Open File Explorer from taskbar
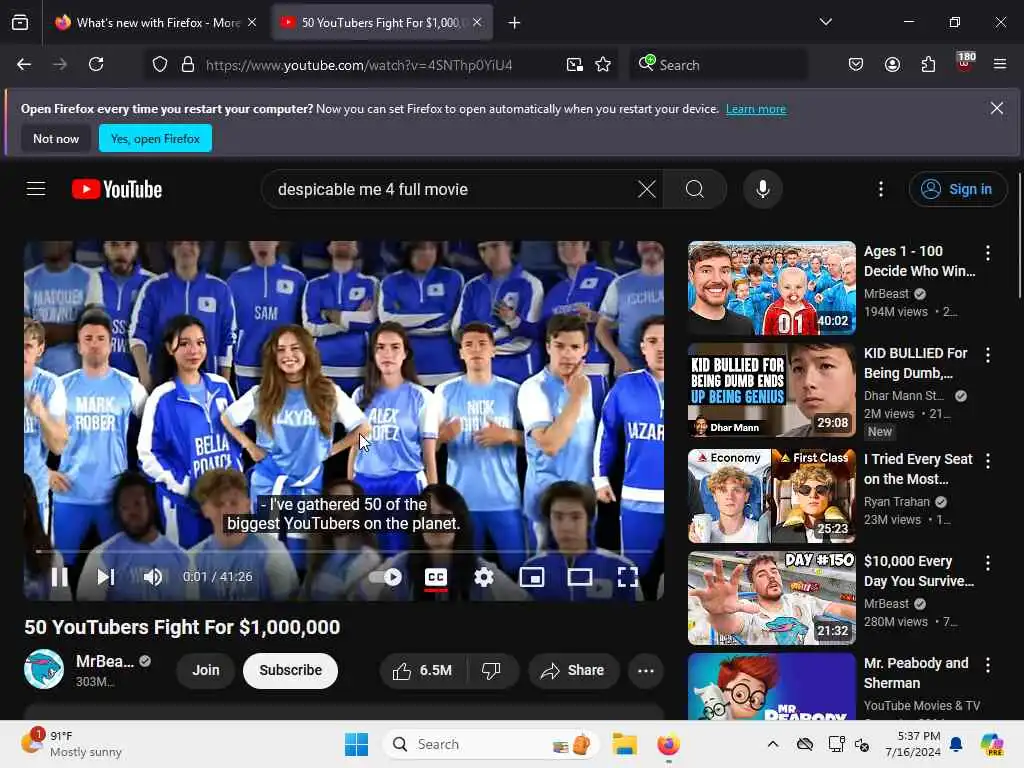 point(624,744)
